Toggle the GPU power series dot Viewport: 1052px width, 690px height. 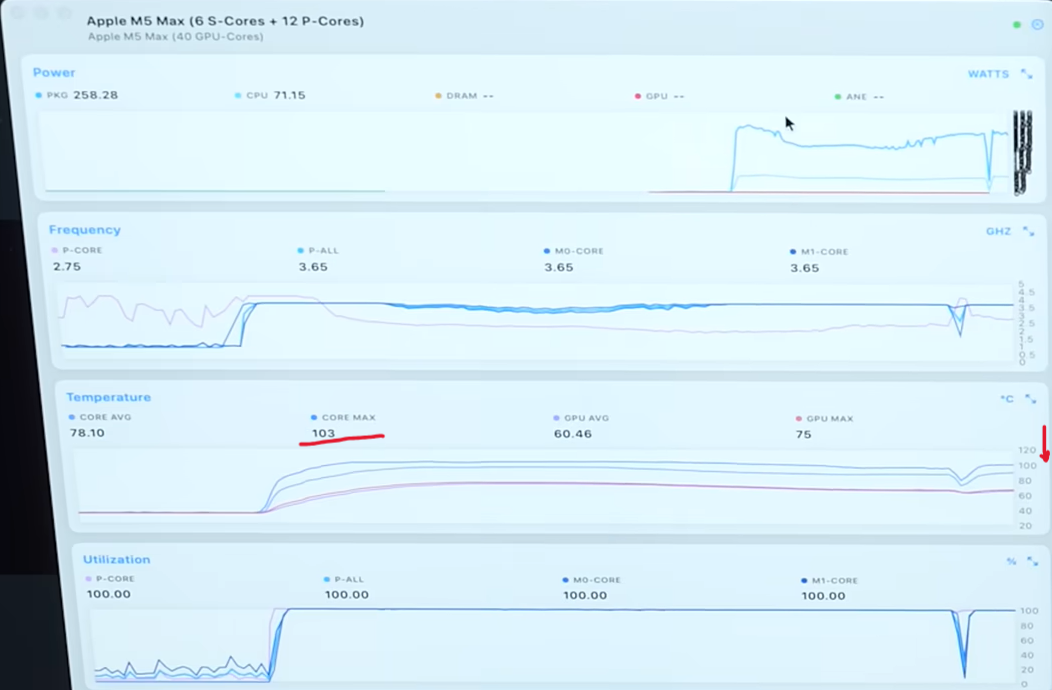pos(638,97)
